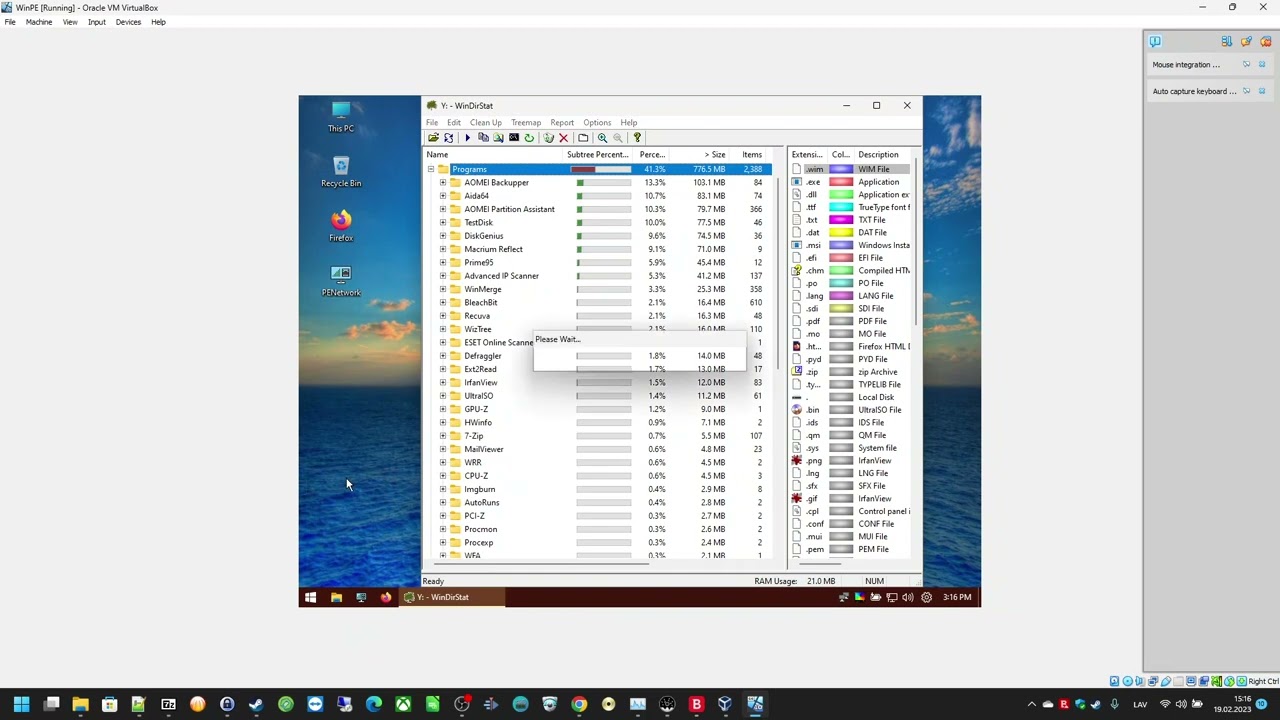Screen dimensions: 1280x720
Task: Click the host Windows Start button
Action: click(x=21, y=705)
